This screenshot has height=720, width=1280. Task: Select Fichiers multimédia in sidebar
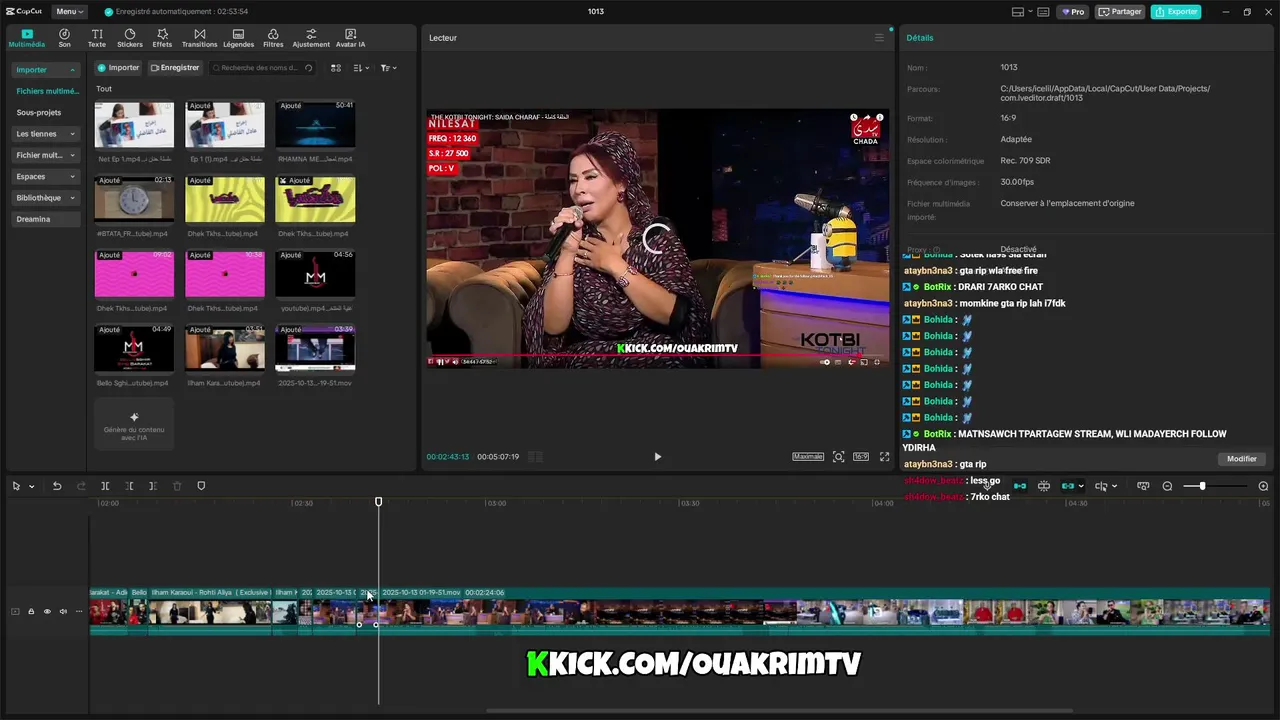coord(46,91)
